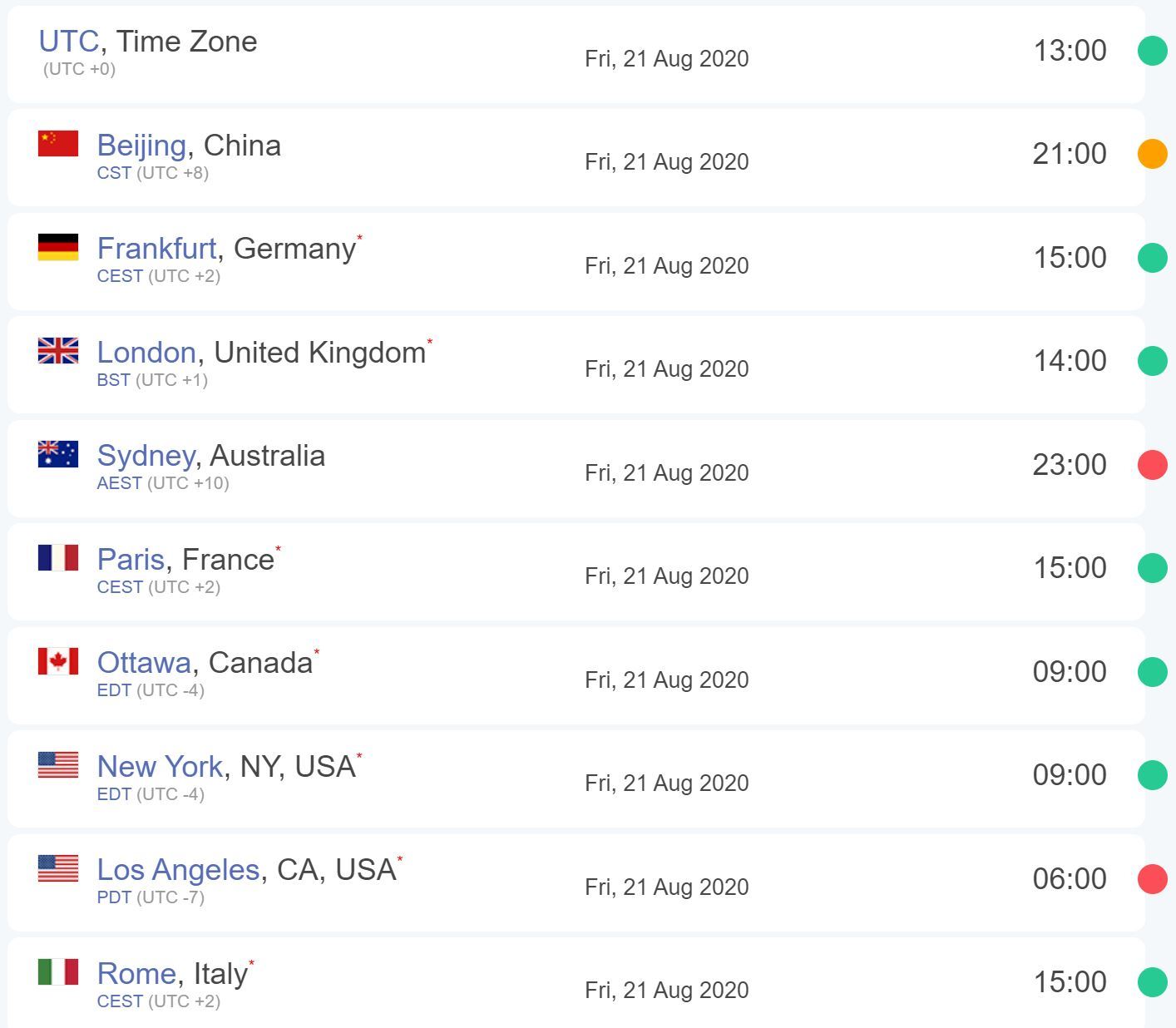This screenshot has width=1176, height=1028.
Task: Click the United Kingdom flag icon
Action: (58, 351)
